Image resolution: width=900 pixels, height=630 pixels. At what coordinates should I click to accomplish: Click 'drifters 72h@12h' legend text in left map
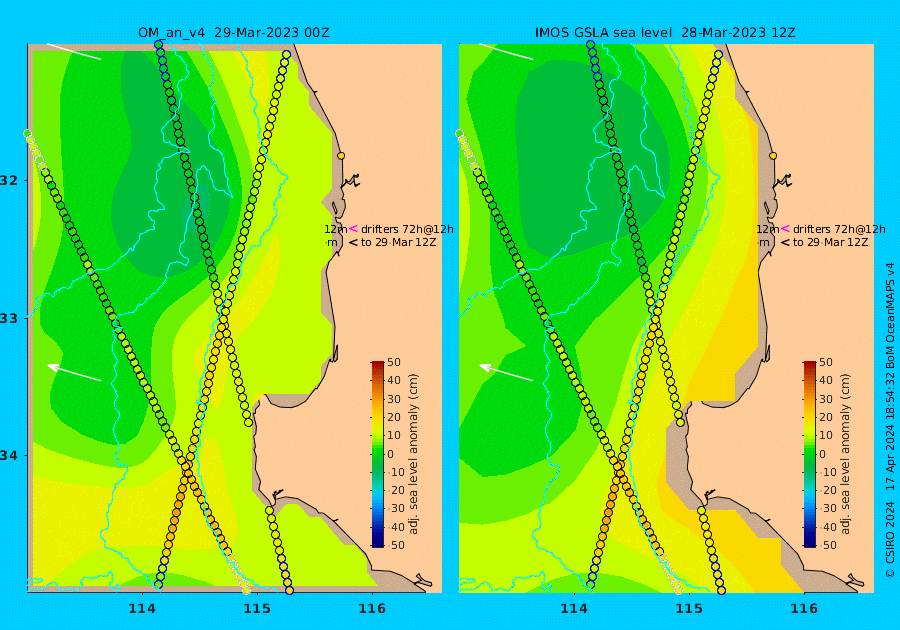pyautogui.click(x=407, y=229)
